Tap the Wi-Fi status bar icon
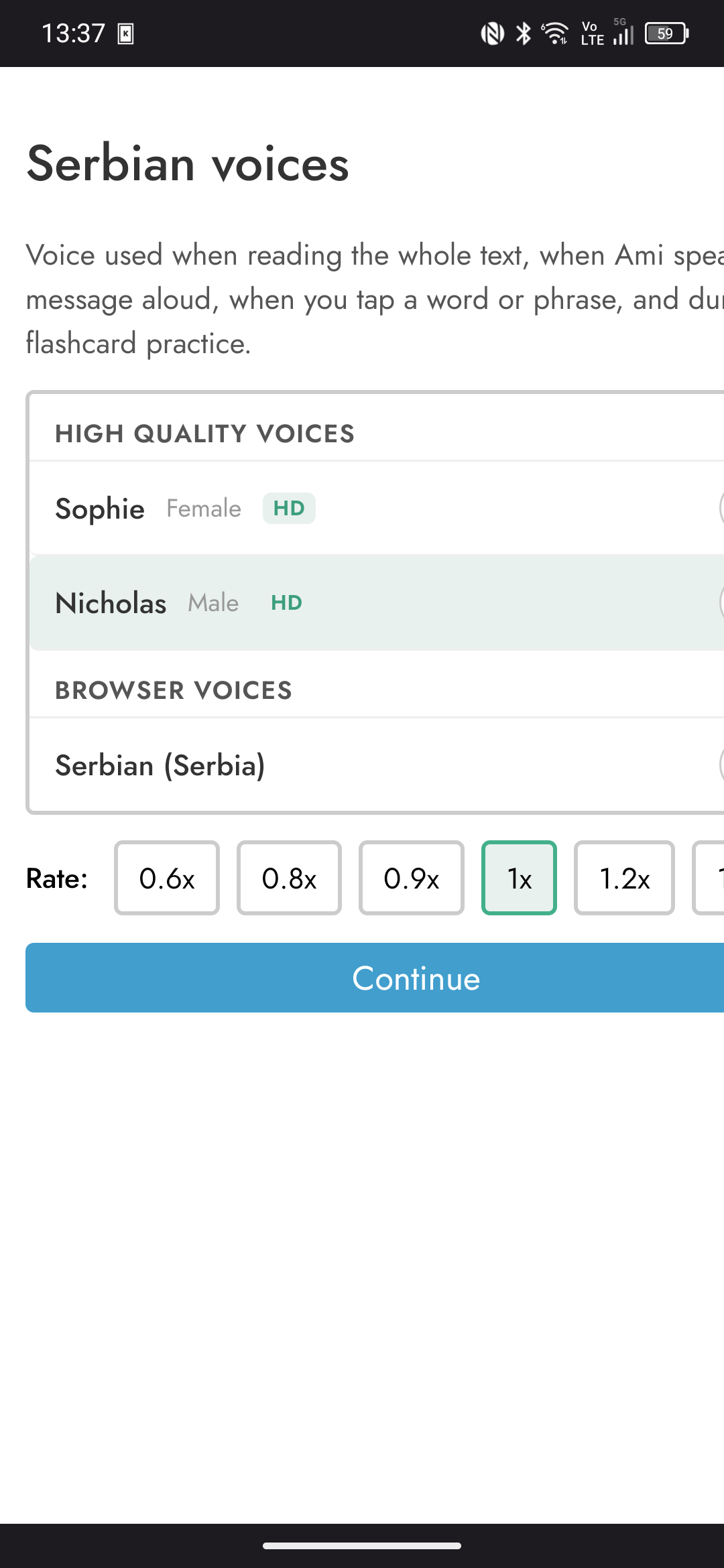 [555, 33]
